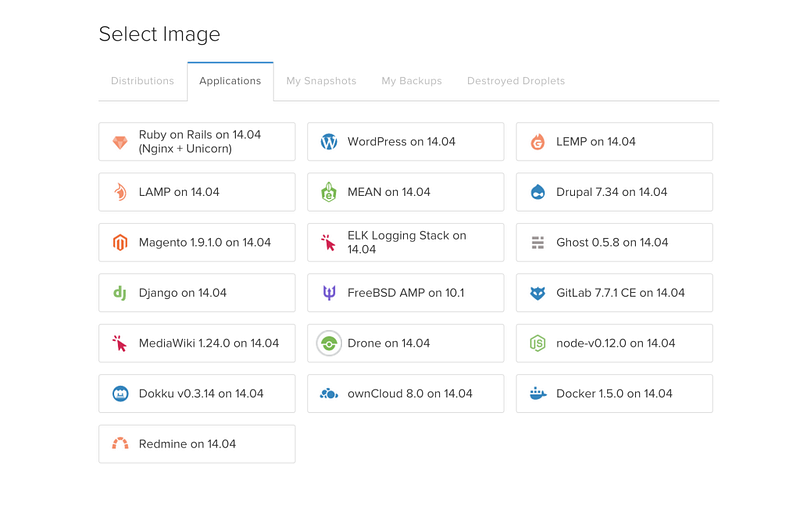Image resolution: width=800 pixels, height=505 pixels.
Task: Click the LEMP flame icon
Action: (538, 142)
